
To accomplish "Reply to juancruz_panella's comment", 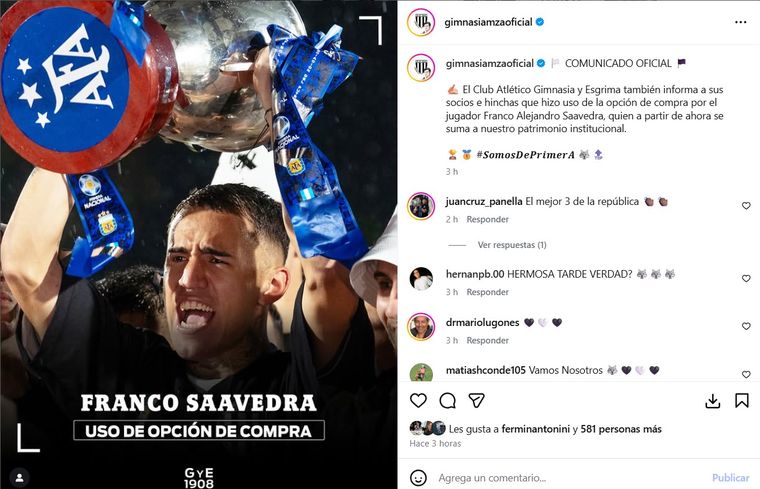I will pyautogui.click(x=488, y=220).
